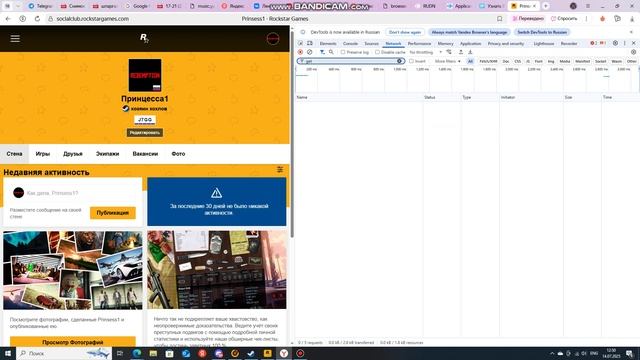This screenshot has width=640, height=360.
Task: Open a new browser tab
Action: coord(546,6)
